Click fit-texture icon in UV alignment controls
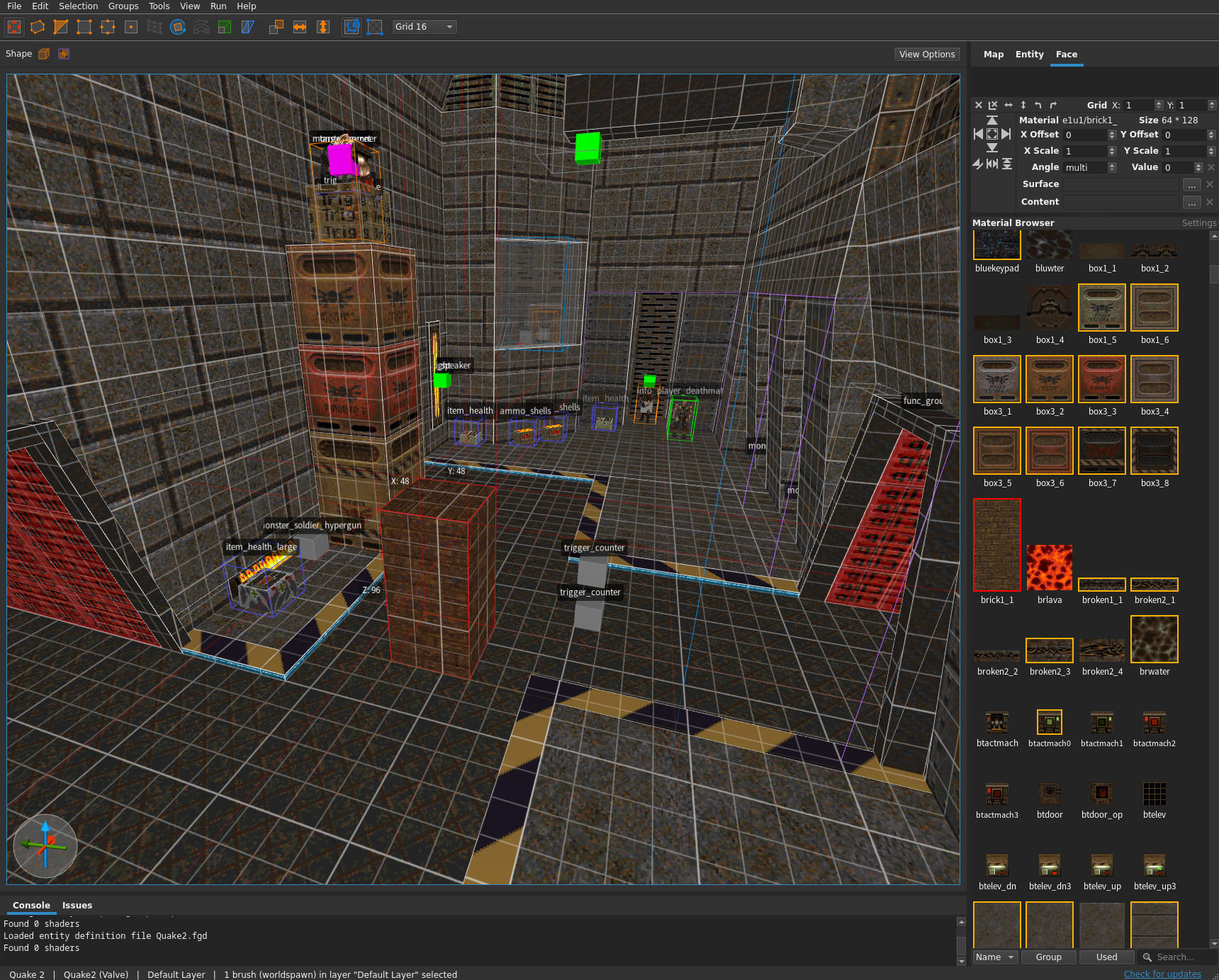The width and height of the screenshot is (1219, 980). pyautogui.click(x=992, y=134)
